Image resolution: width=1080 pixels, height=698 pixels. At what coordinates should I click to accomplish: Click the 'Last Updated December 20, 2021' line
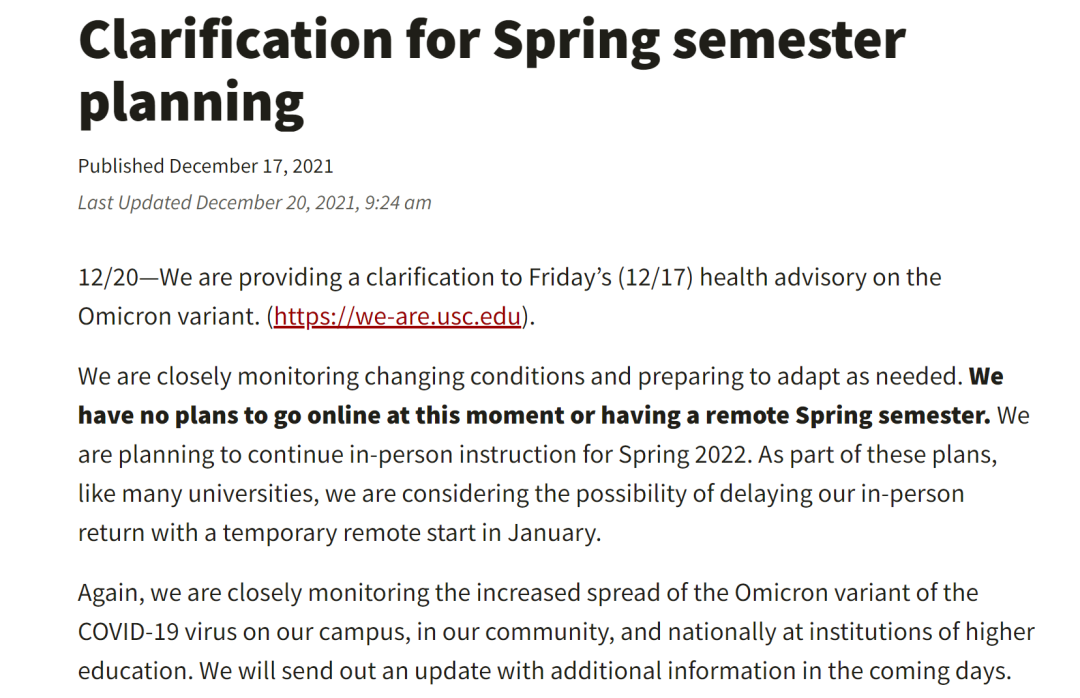point(254,203)
